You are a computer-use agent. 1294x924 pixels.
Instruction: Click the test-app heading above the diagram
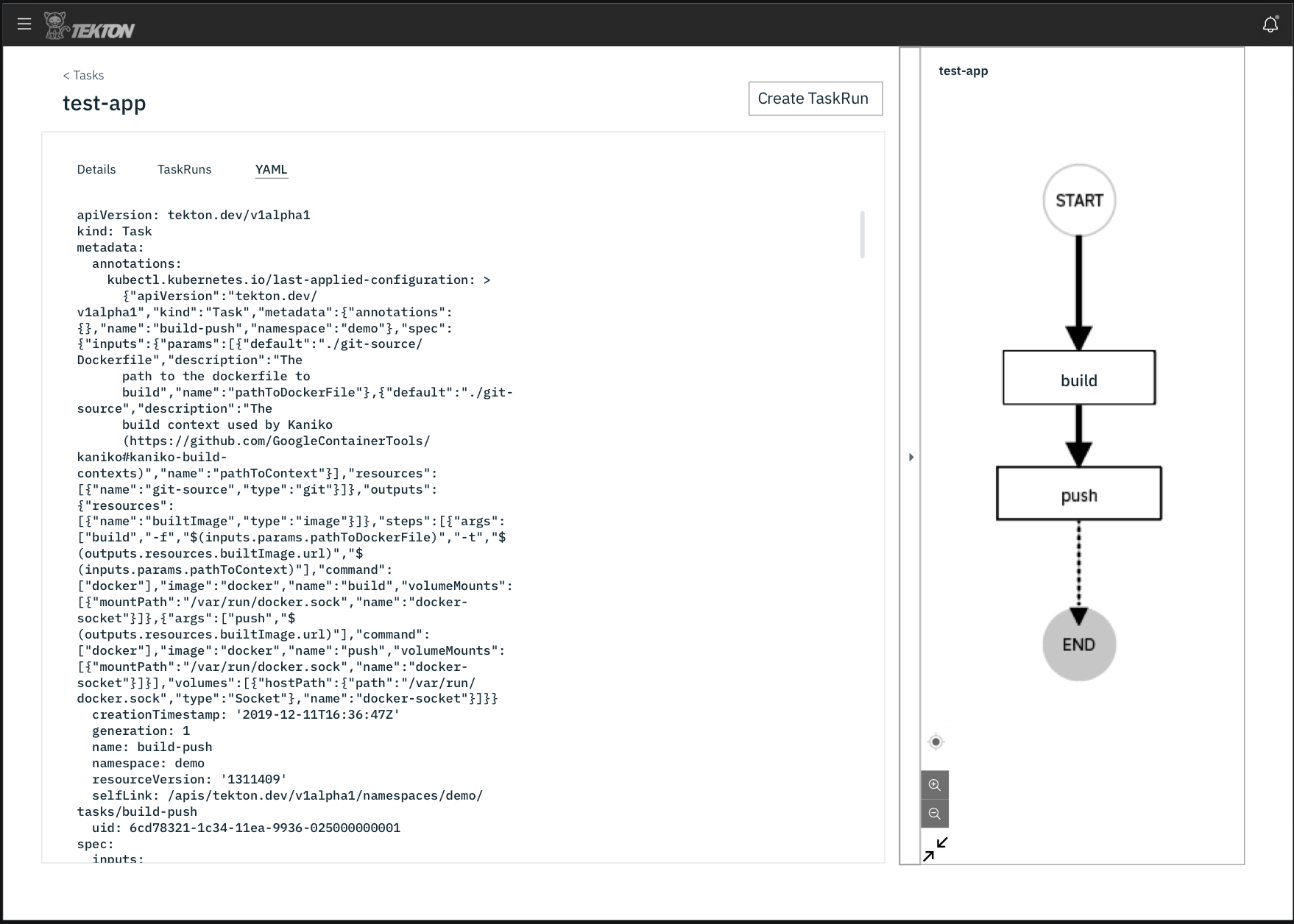pos(962,71)
